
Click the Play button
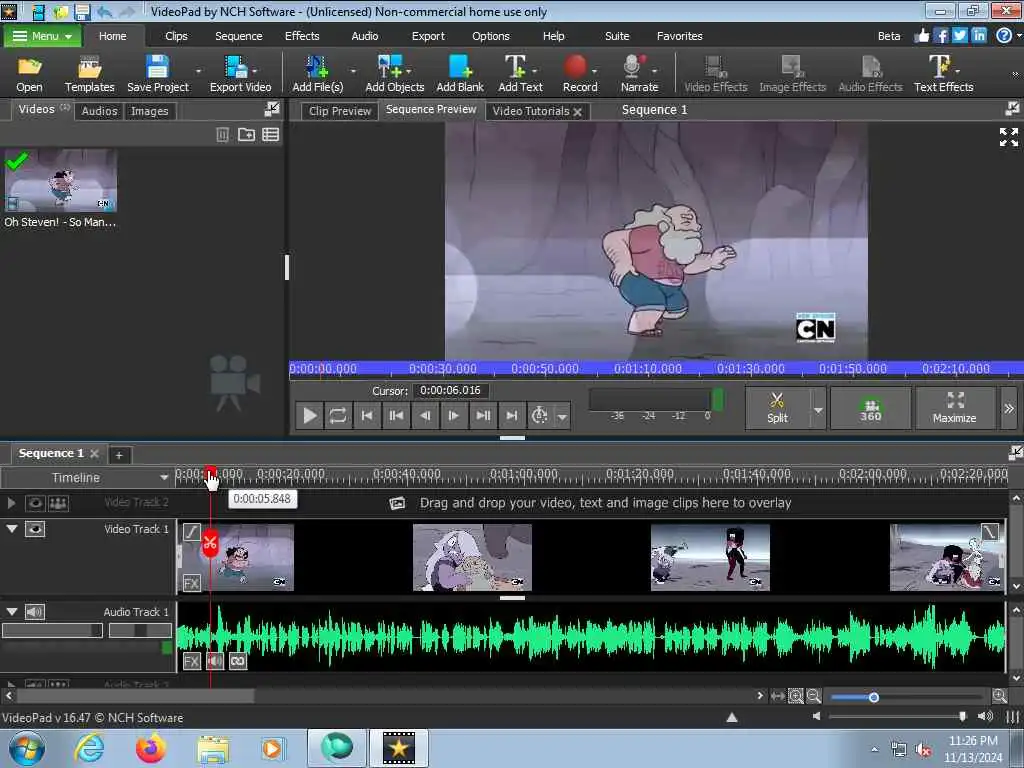point(310,415)
